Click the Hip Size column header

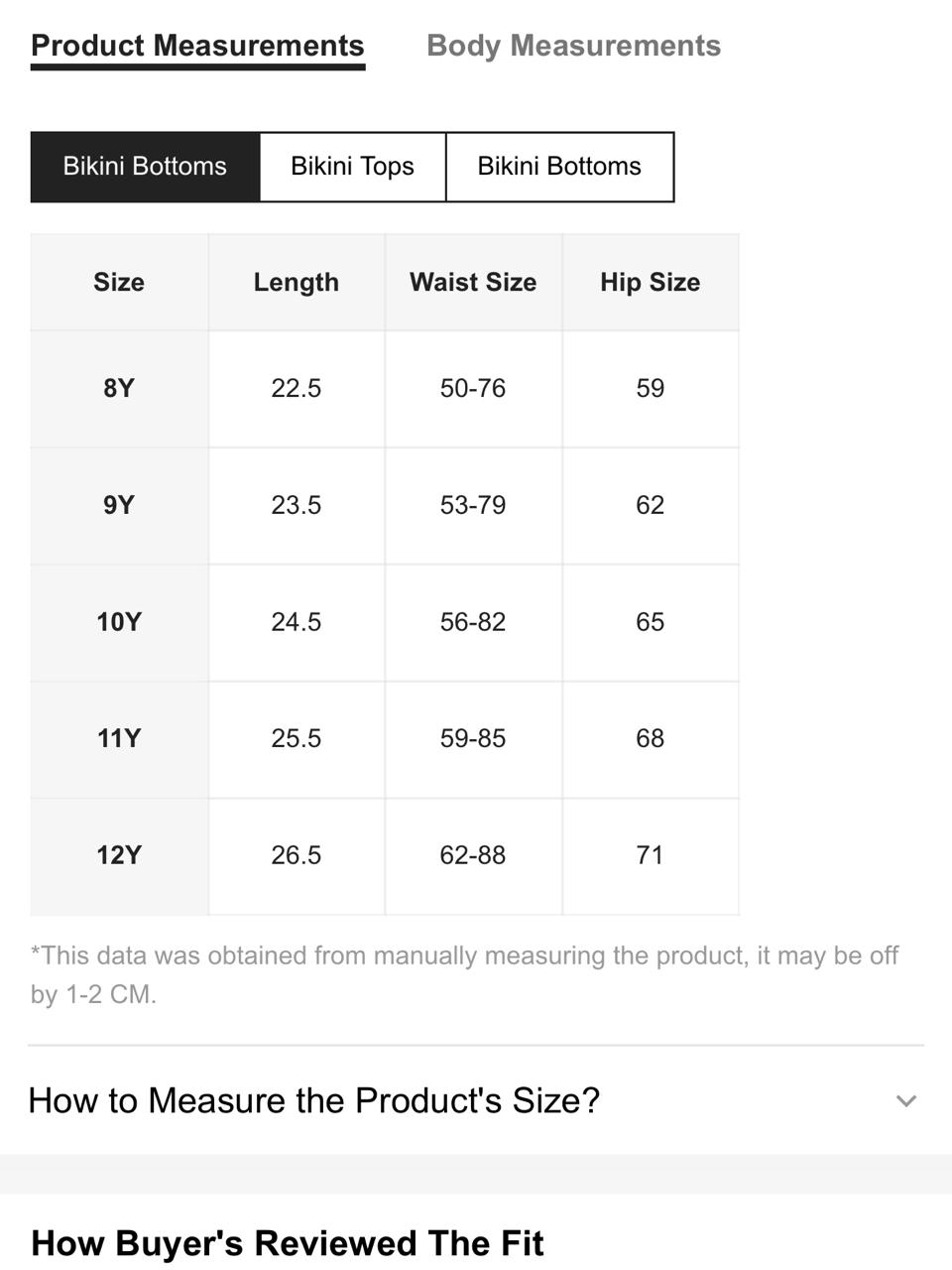coord(651,283)
